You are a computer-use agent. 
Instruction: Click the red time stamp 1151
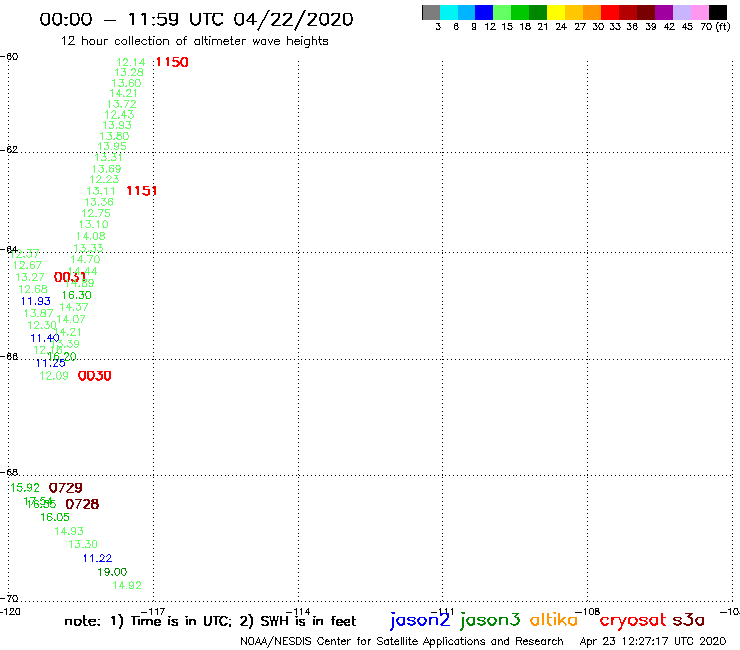pyautogui.click(x=142, y=191)
